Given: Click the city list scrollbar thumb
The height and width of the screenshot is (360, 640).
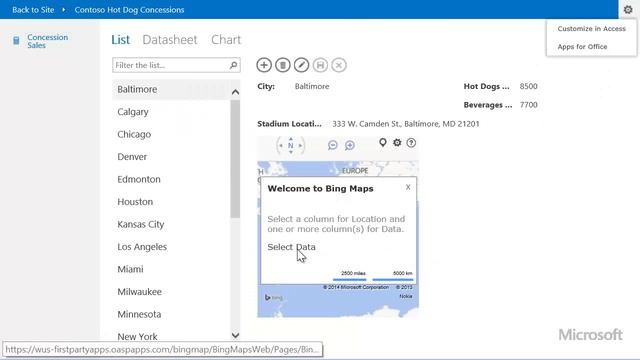Looking at the screenshot, I should tap(235, 159).
